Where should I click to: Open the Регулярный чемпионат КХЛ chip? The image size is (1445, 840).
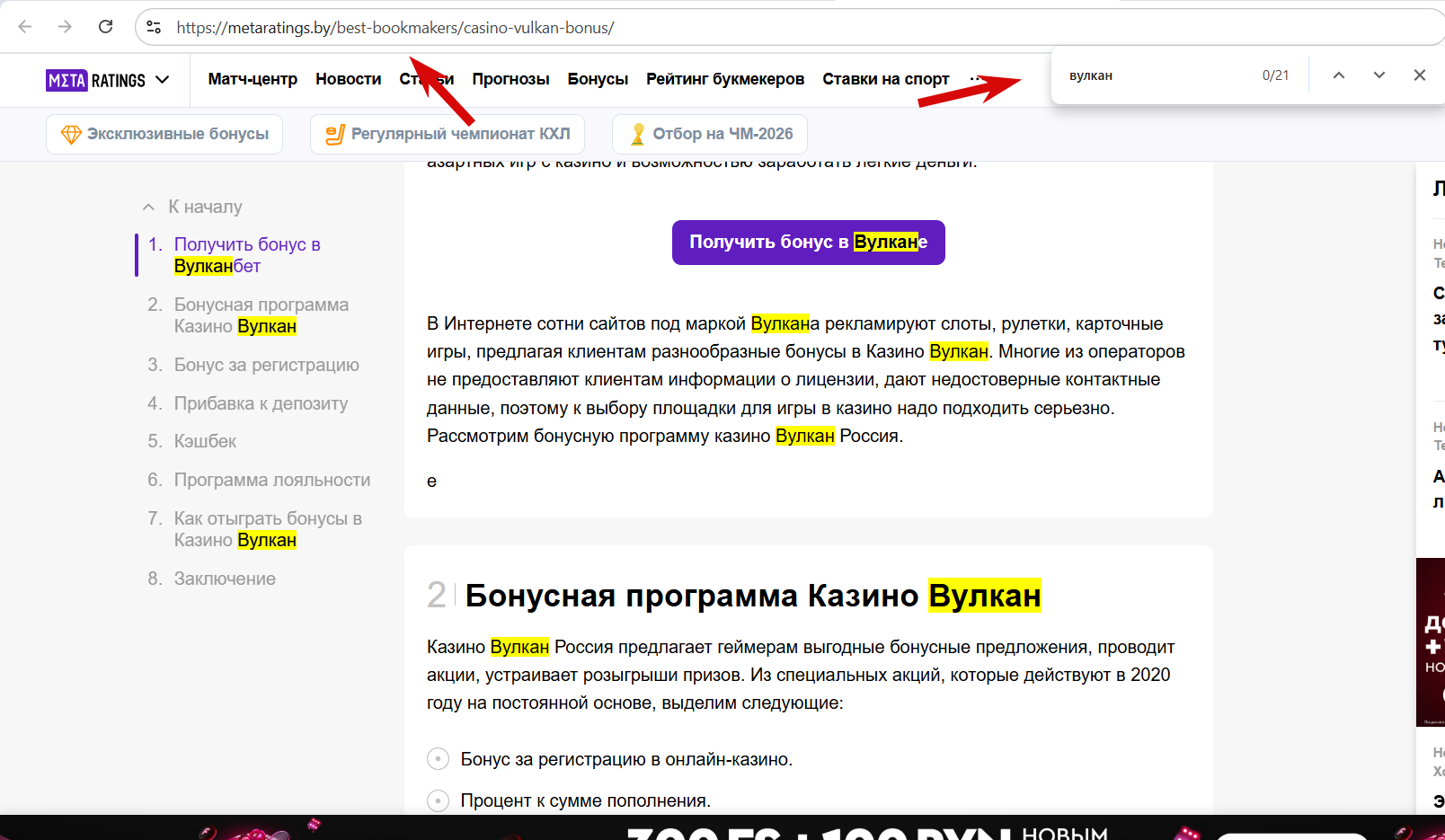pyautogui.click(x=448, y=134)
